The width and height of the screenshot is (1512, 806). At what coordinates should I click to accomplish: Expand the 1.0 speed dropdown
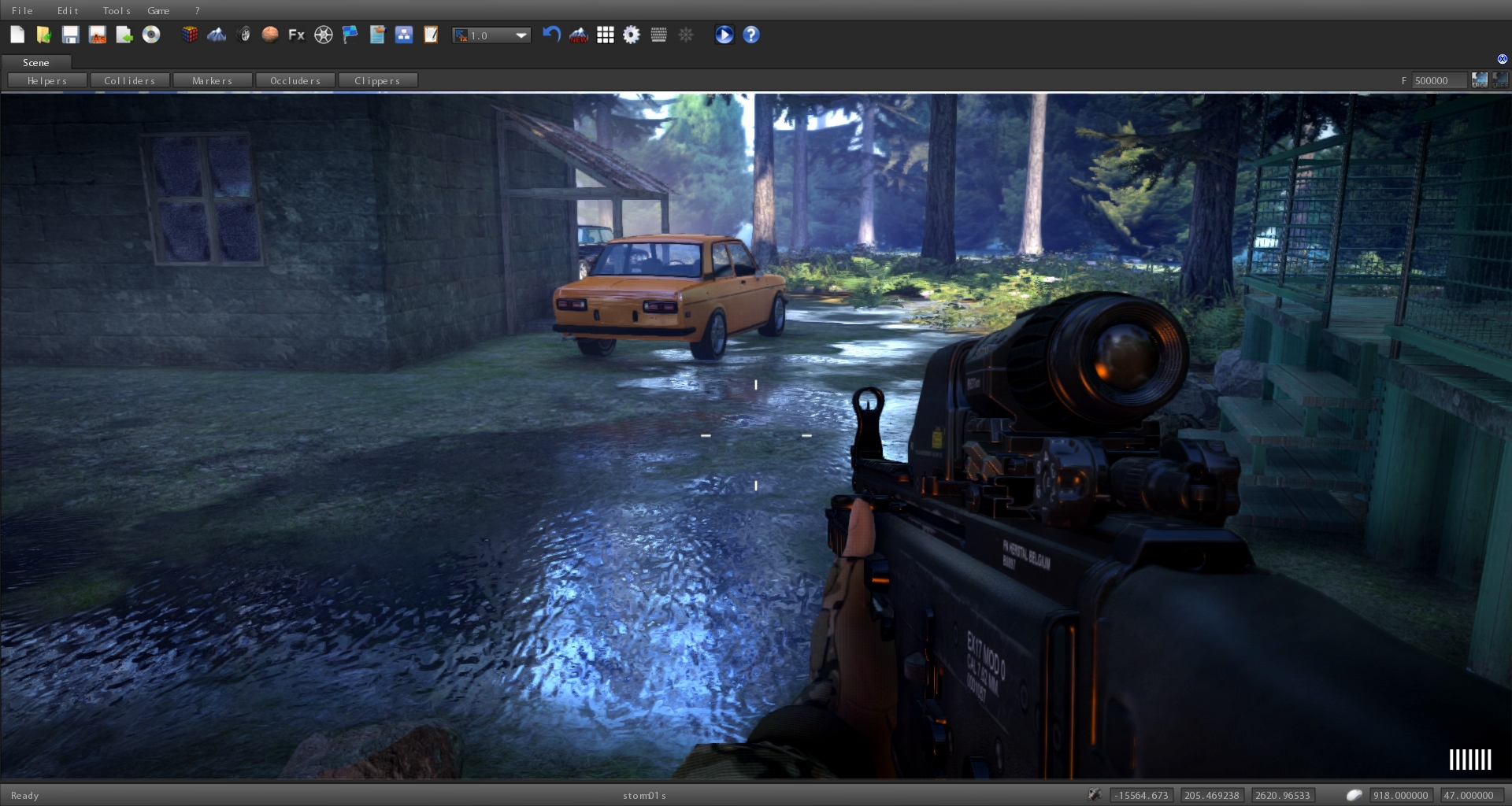[521, 35]
